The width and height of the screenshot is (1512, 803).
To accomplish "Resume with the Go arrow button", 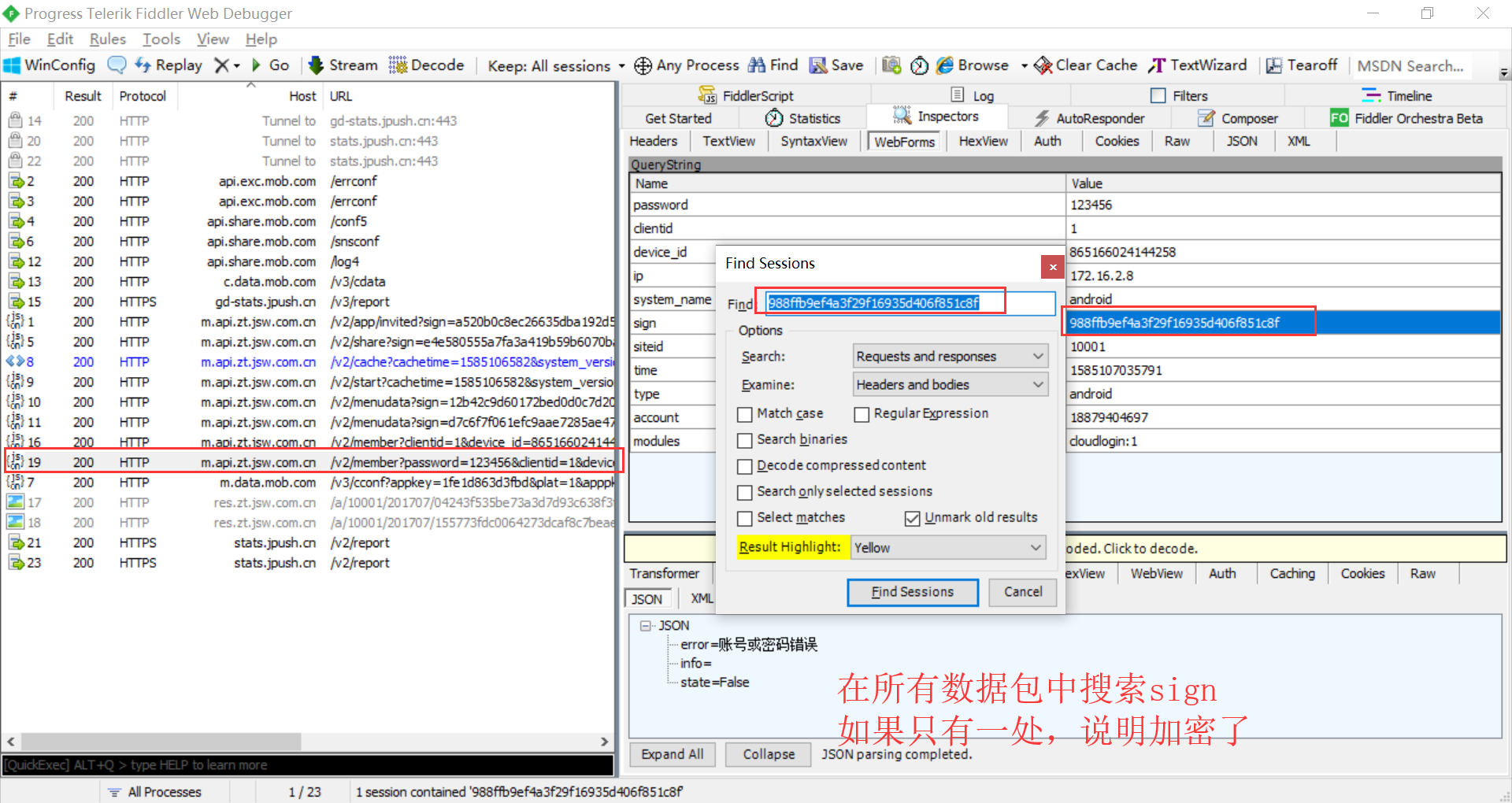I will tap(270, 65).
